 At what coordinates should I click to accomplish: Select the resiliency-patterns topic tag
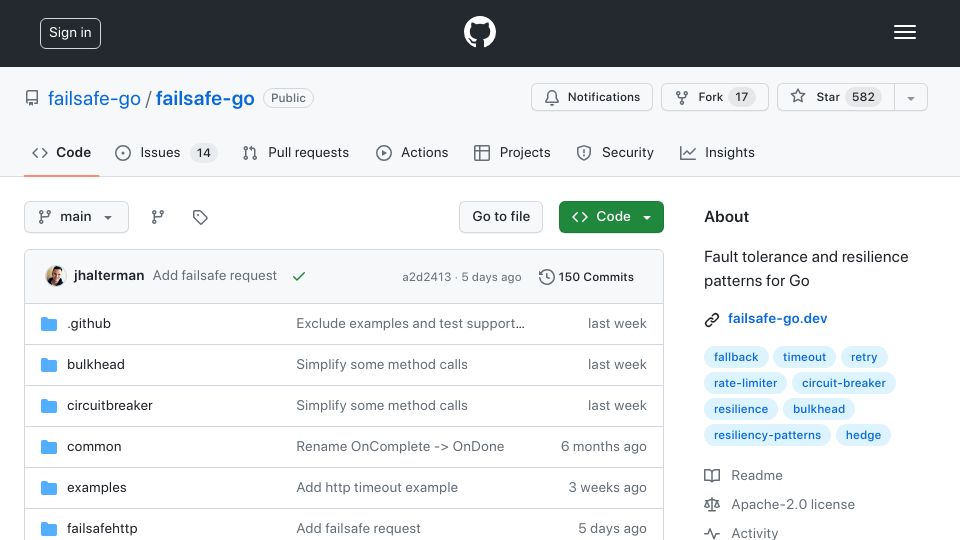point(767,435)
